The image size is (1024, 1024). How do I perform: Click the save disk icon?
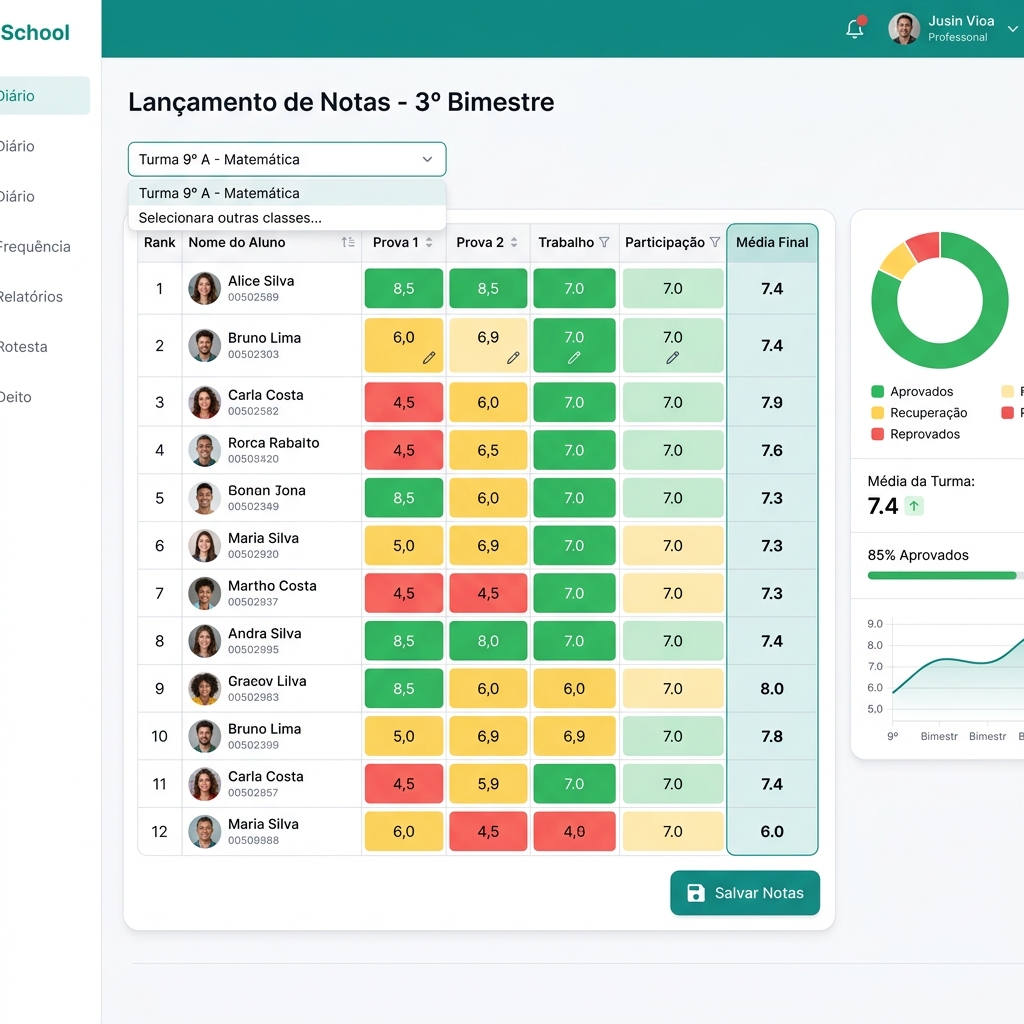(696, 893)
